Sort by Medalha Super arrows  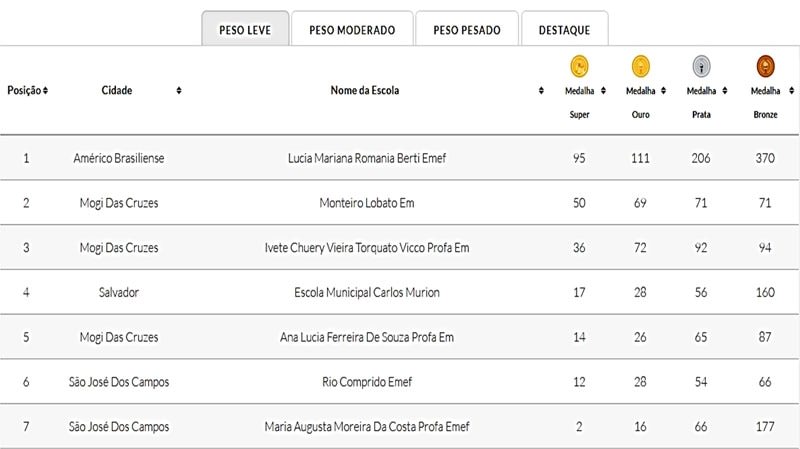[603, 90]
